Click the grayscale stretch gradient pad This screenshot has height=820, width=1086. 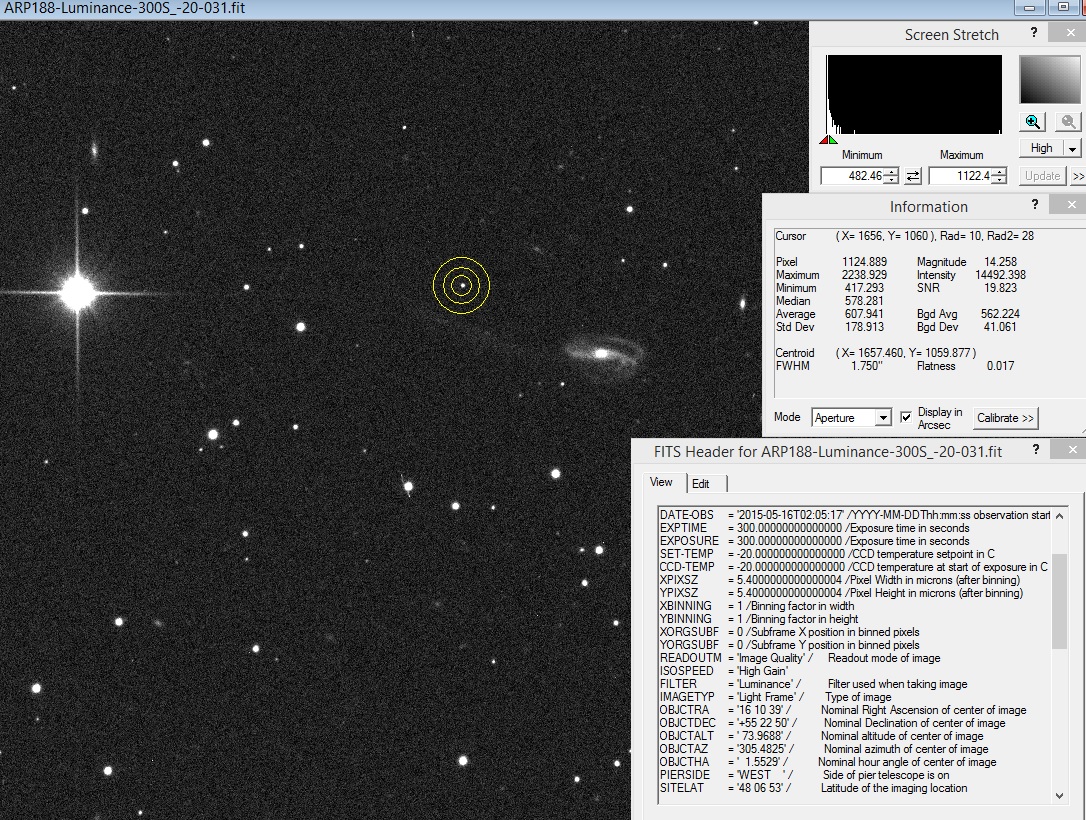(1049, 80)
